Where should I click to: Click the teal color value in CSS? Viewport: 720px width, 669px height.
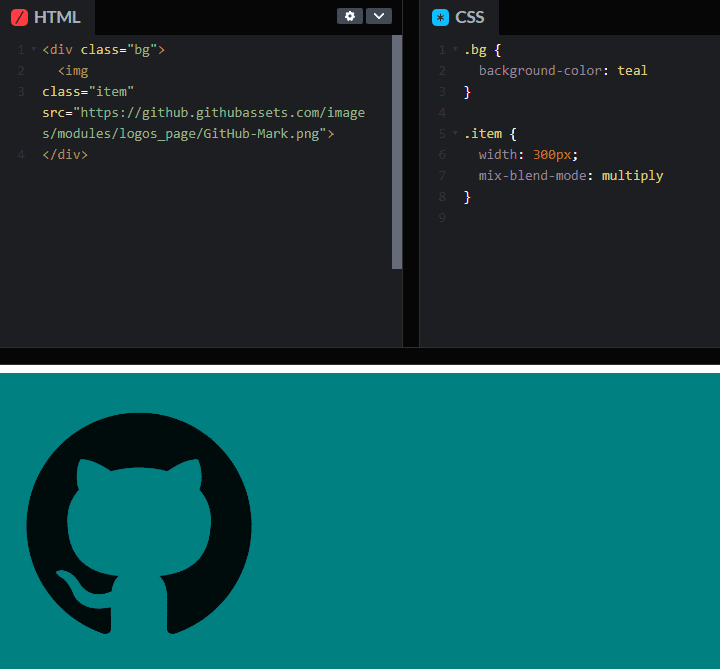click(x=632, y=71)
